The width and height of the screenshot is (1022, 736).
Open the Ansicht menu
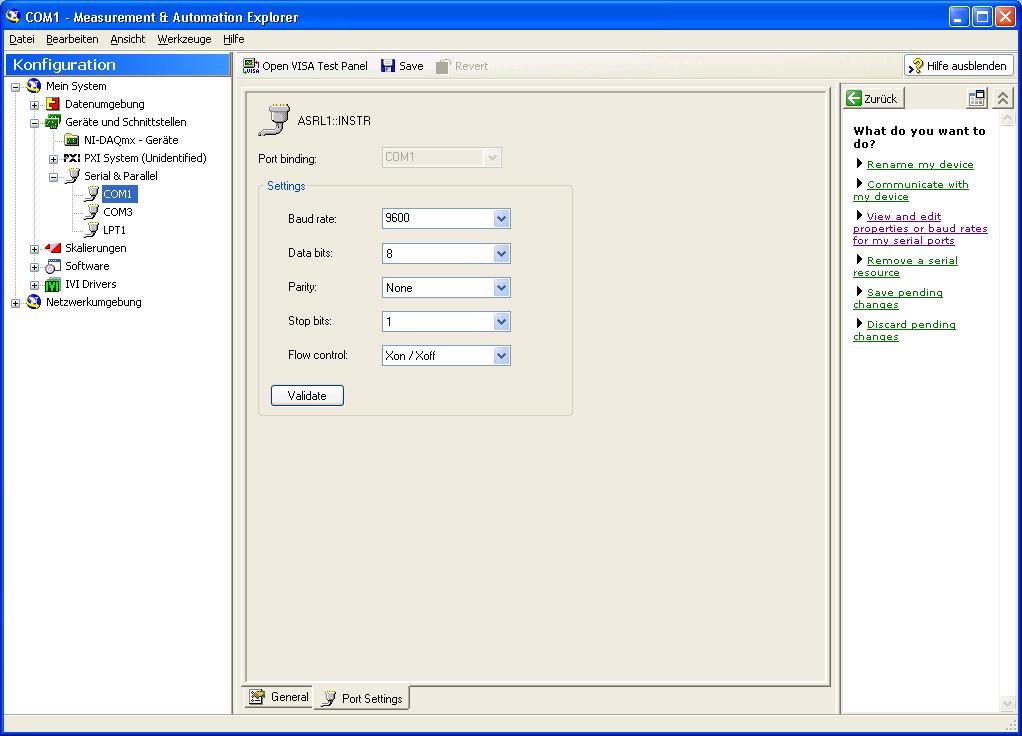point(128,39)
